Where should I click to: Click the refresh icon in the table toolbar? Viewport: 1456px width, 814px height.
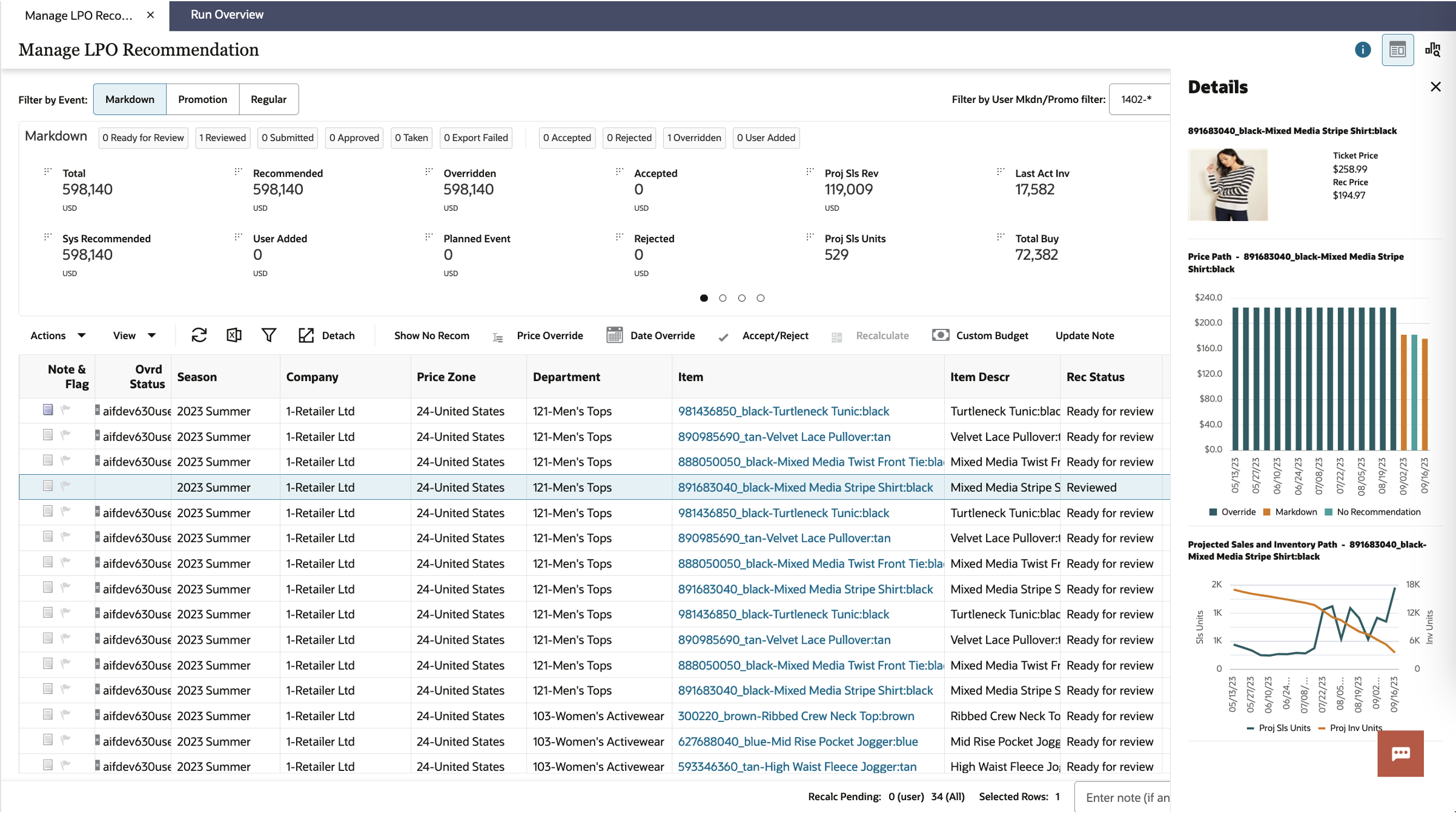pos(199,335)
